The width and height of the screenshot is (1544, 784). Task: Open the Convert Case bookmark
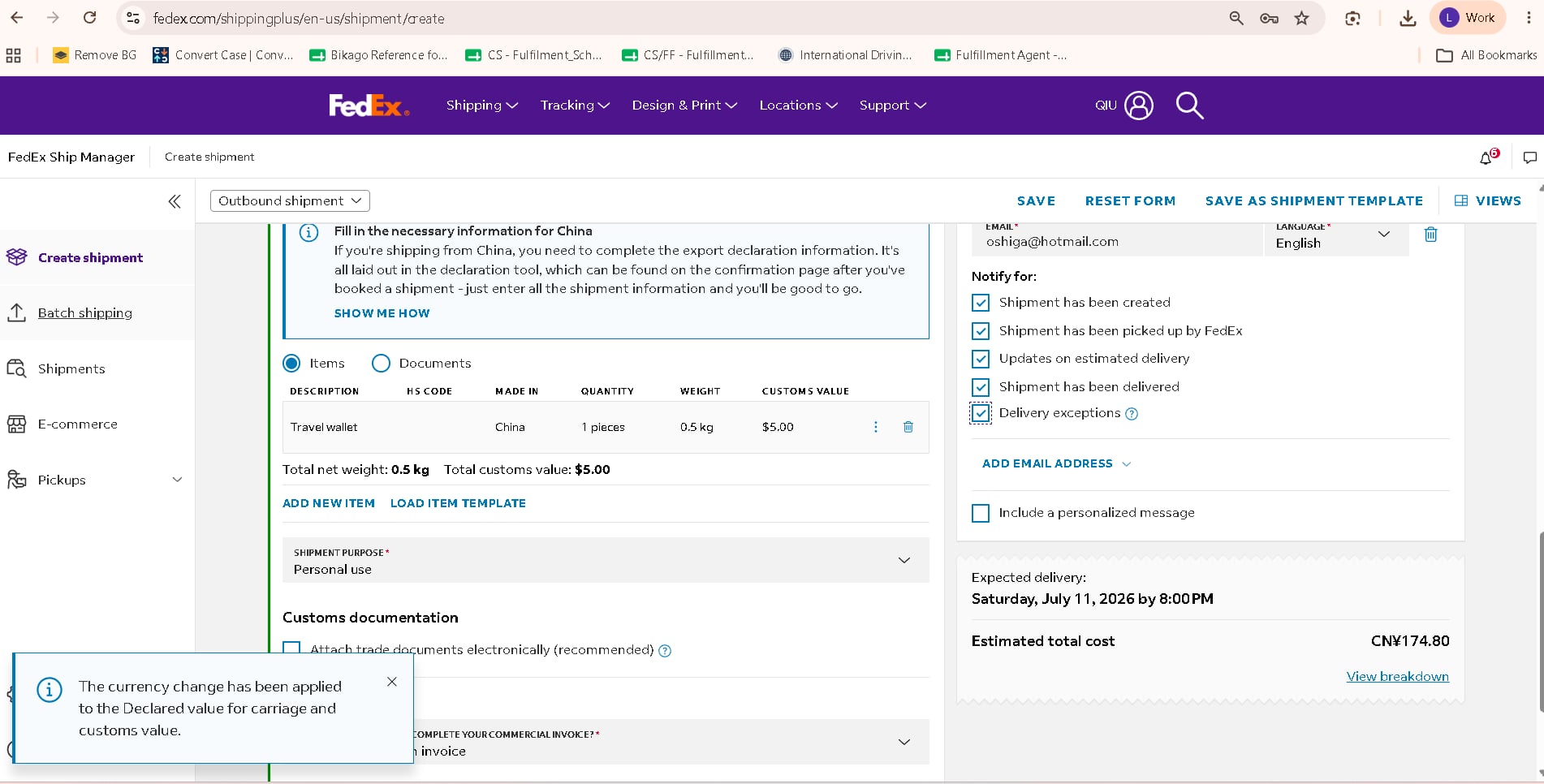[x=223, y=55]
